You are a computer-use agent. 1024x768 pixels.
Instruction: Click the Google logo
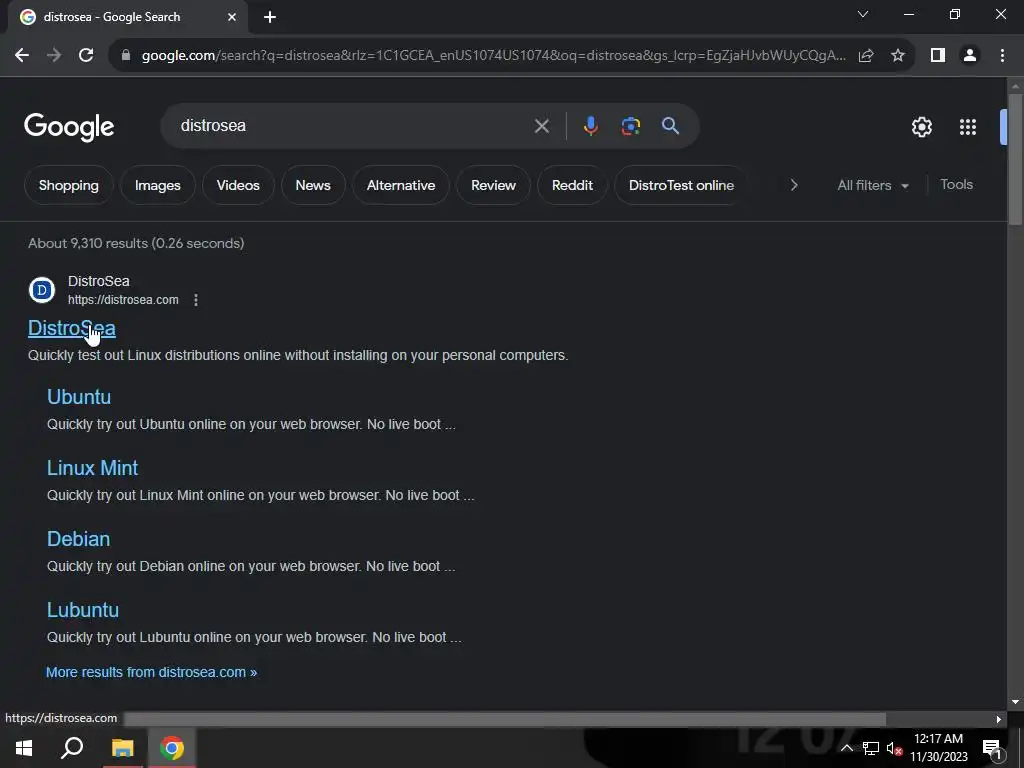[x=69, y=126]
